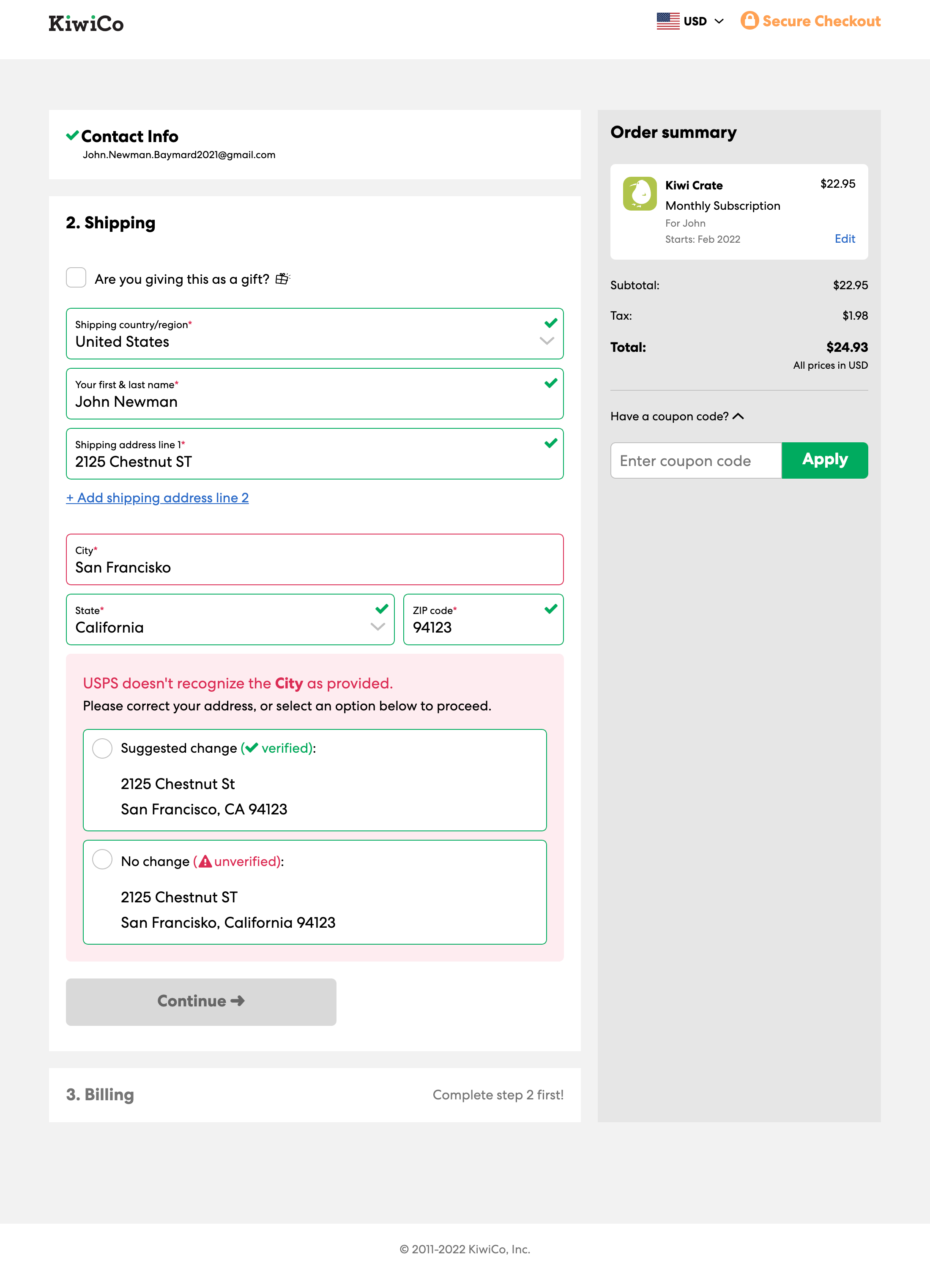The image size is (930, 1288).
Task: Click the gift box icon next to gift question
Action: [282, 278]
